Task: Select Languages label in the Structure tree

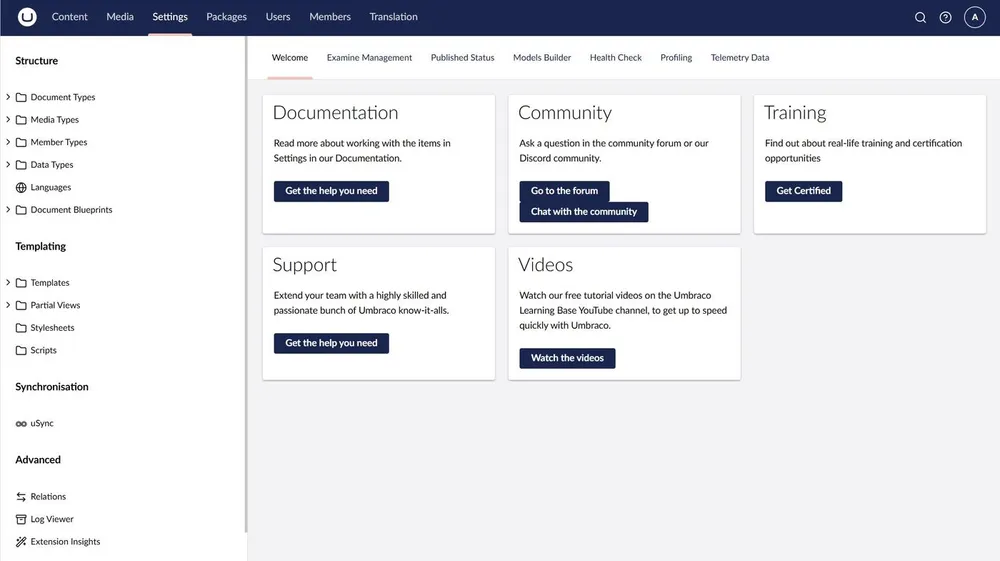Action: pyautogui.click(x=51, y=187)
